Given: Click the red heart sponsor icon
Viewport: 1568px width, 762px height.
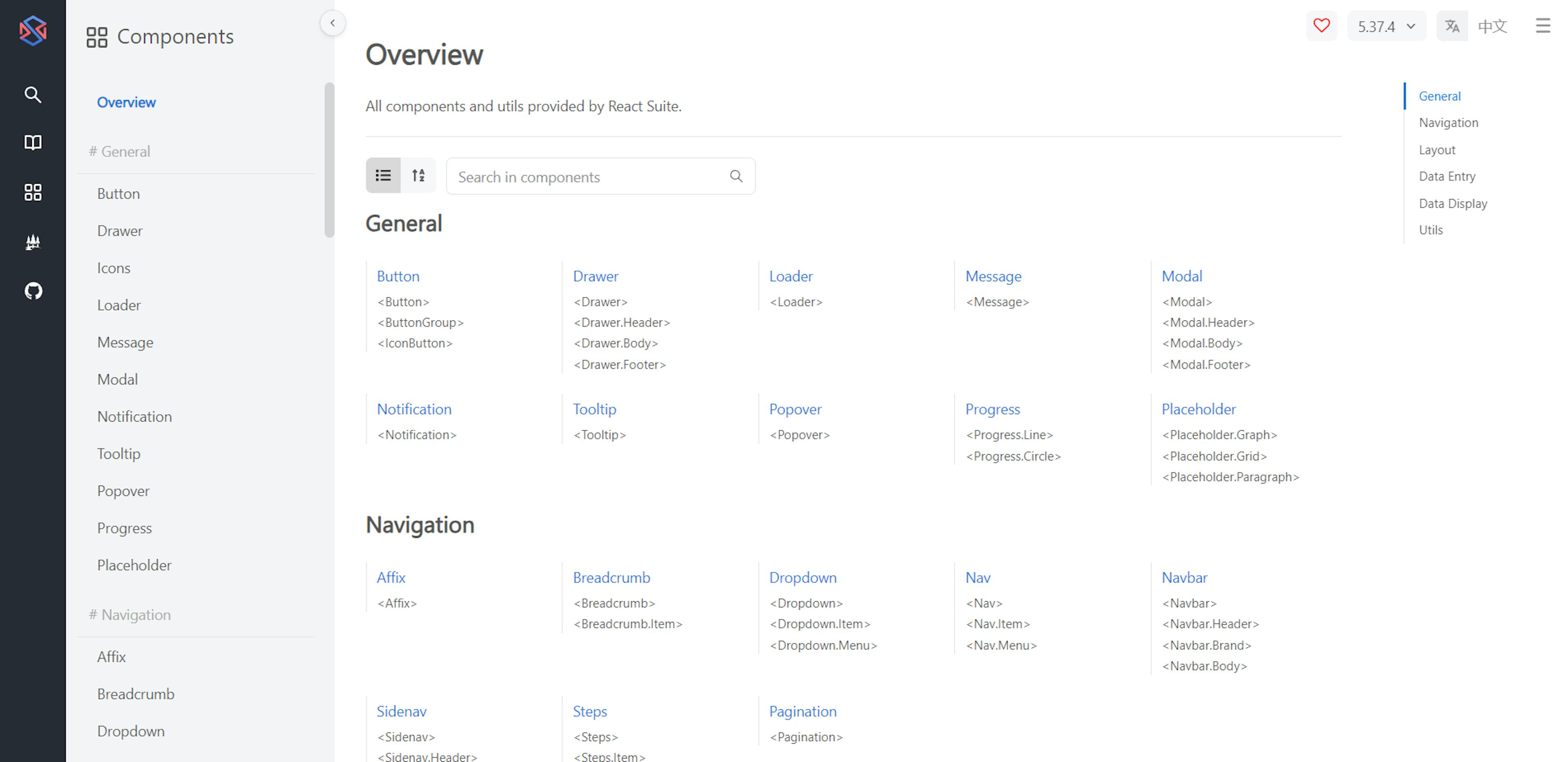Looking at the screenshot, I should pos(1321,26).
